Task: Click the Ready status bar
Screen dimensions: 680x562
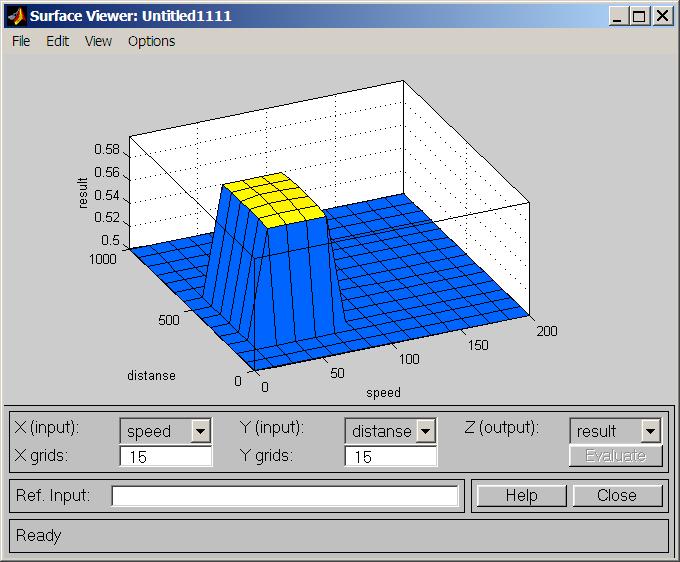Action: [x=339, y=535]
